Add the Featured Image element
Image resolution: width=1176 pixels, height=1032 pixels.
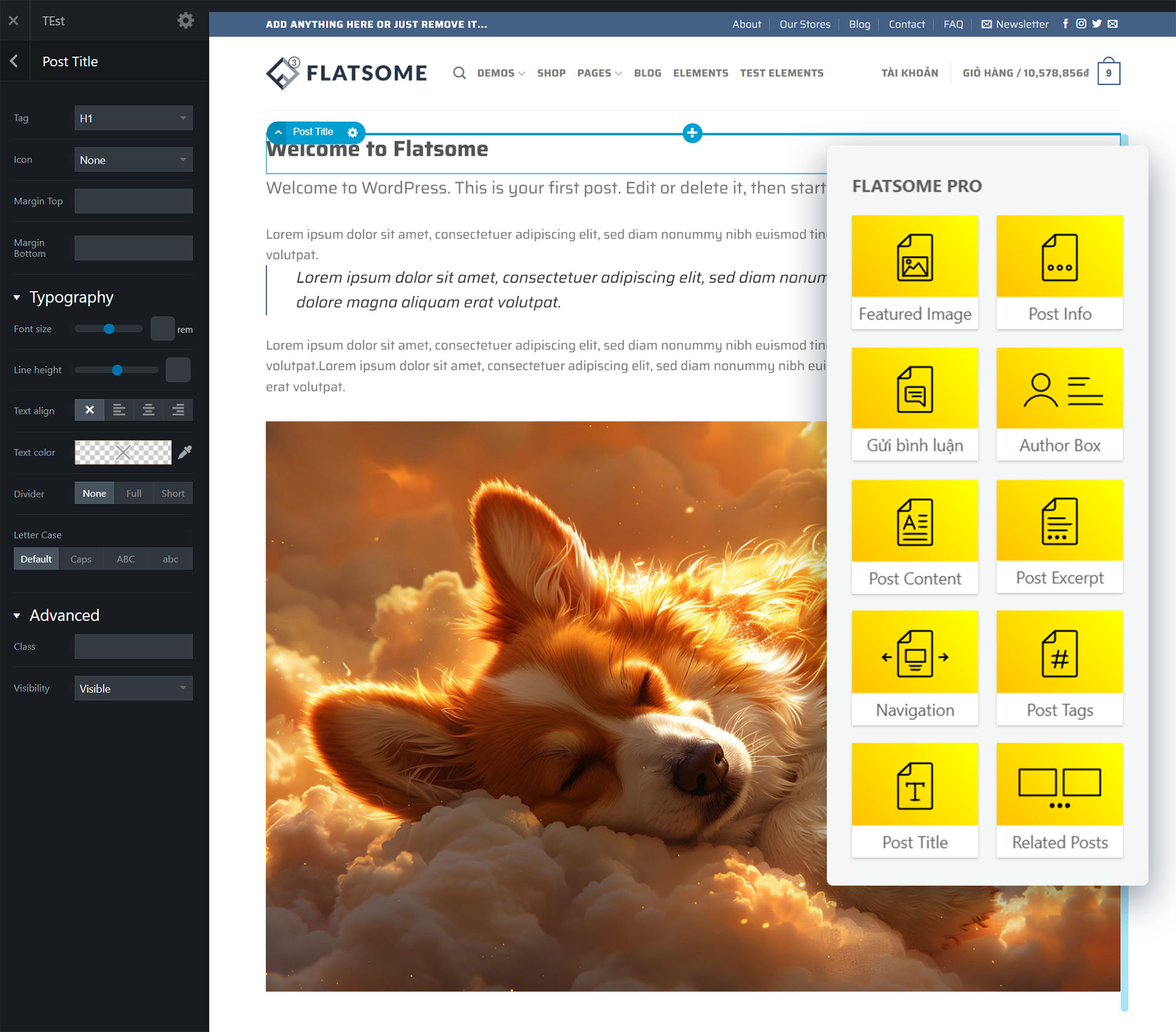(x=914, y=271)
